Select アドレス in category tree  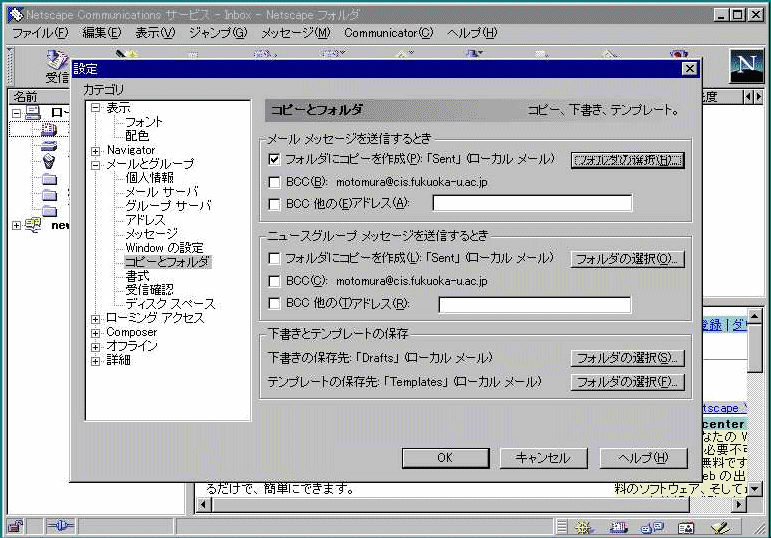point(145,220)
